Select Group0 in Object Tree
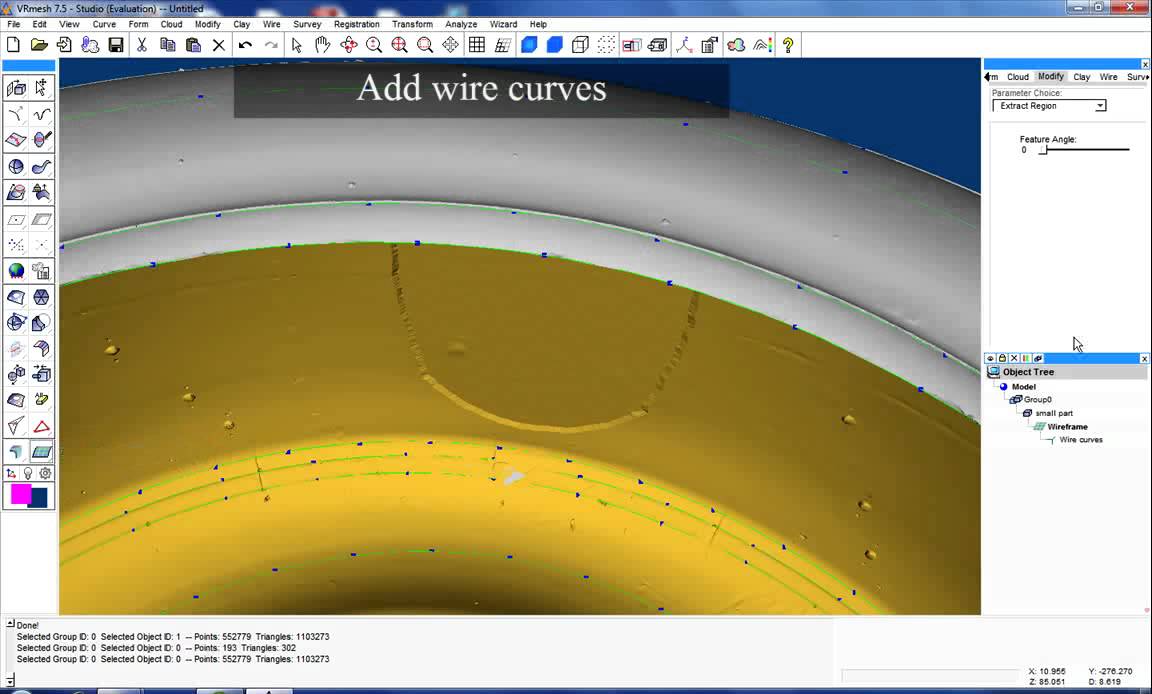The image size is (1152, 694). click(1037, 400)
